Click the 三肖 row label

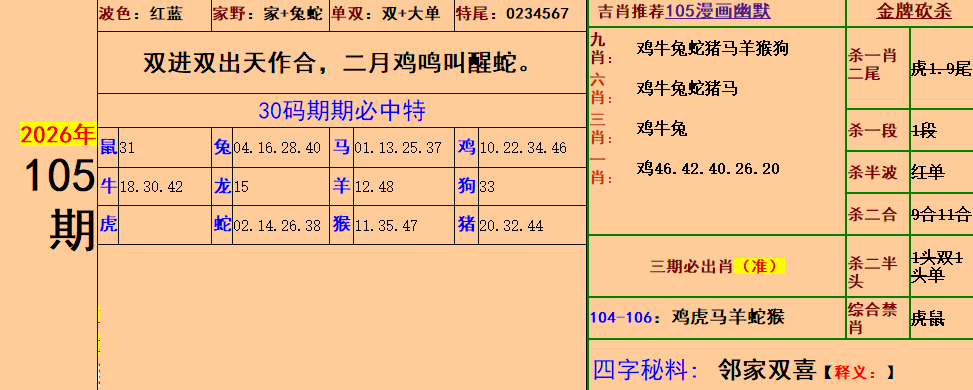602,129
